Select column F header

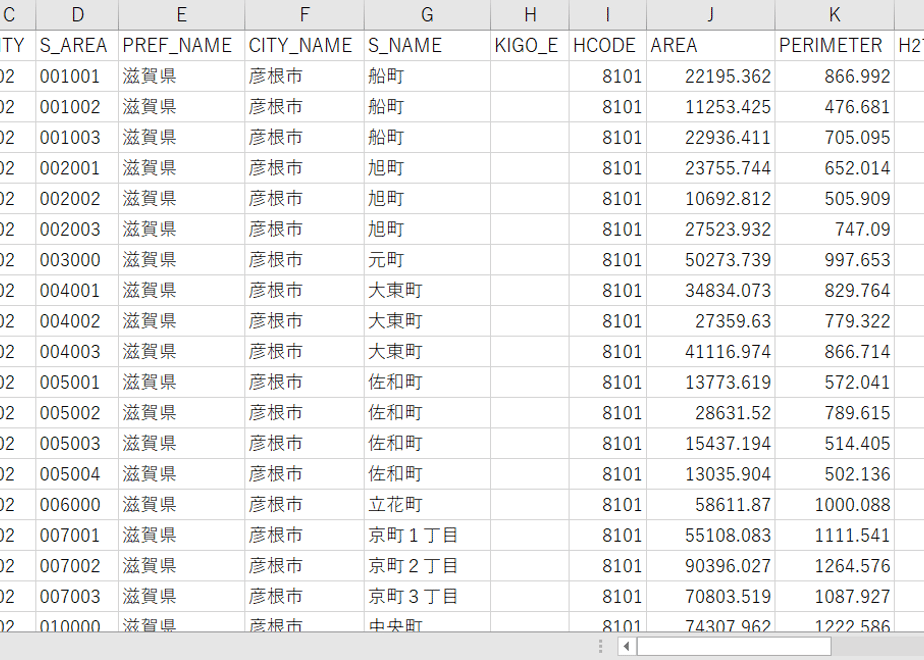(305, 15)
